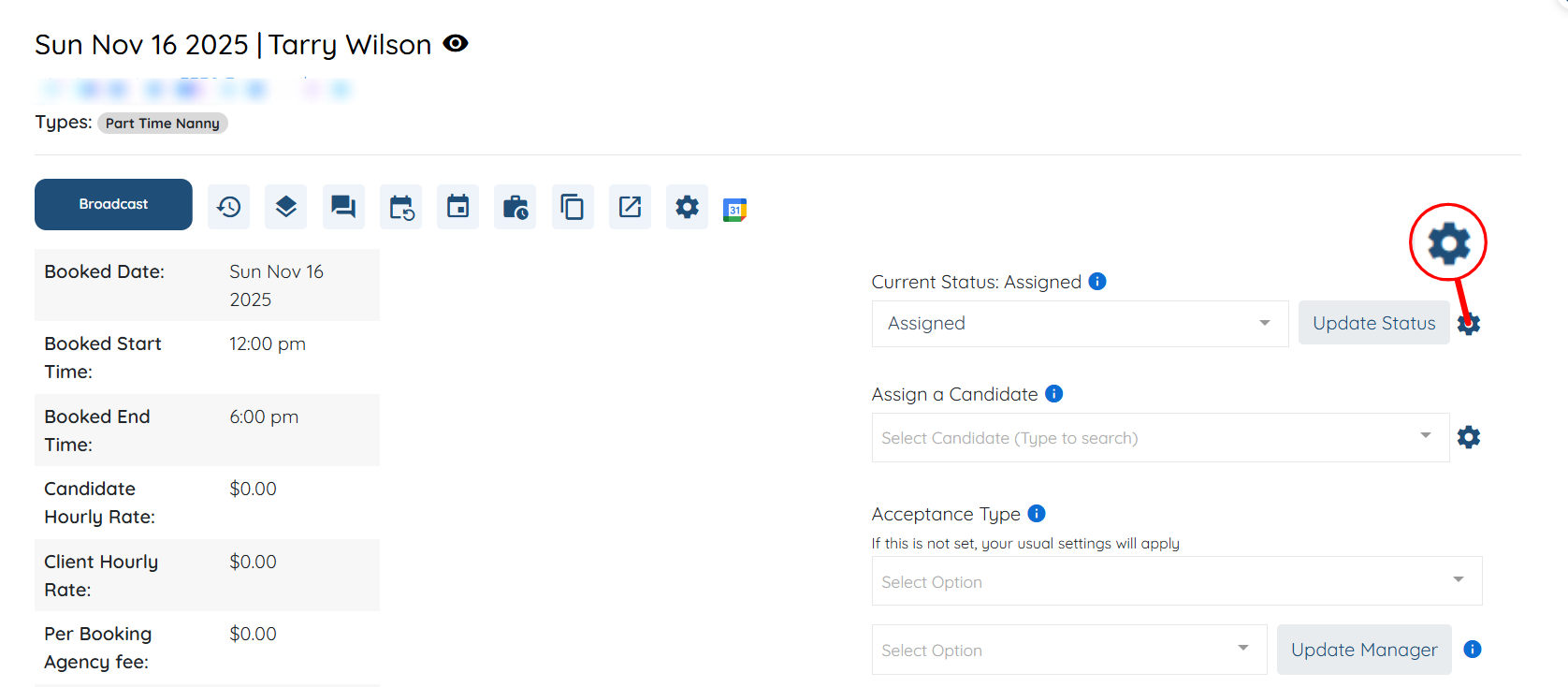
Task: Click the open in new window icon
Action: coord(630,207)
